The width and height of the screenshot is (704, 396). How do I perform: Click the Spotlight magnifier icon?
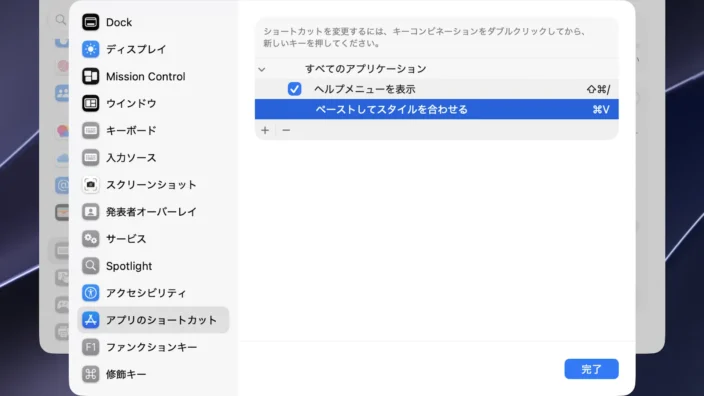click(90, 266)
